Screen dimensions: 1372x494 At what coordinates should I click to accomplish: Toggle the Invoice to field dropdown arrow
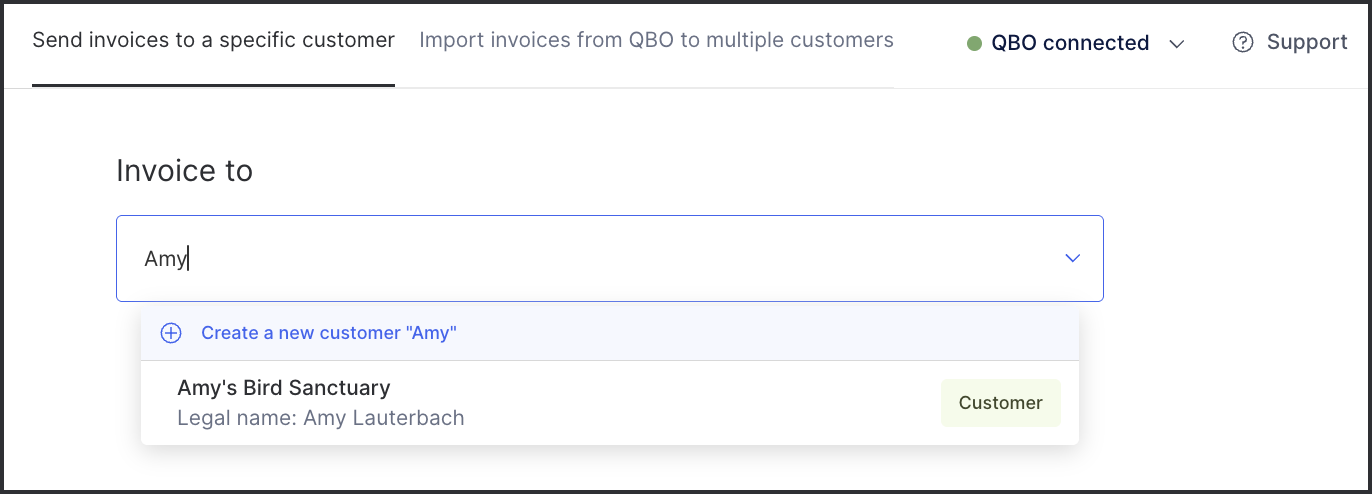(x=1072, y=258)
